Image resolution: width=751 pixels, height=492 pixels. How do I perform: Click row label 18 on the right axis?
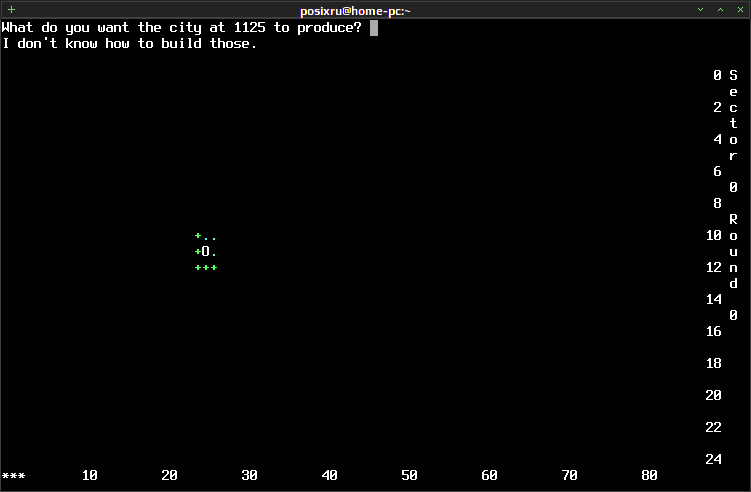tap(714, 364)
